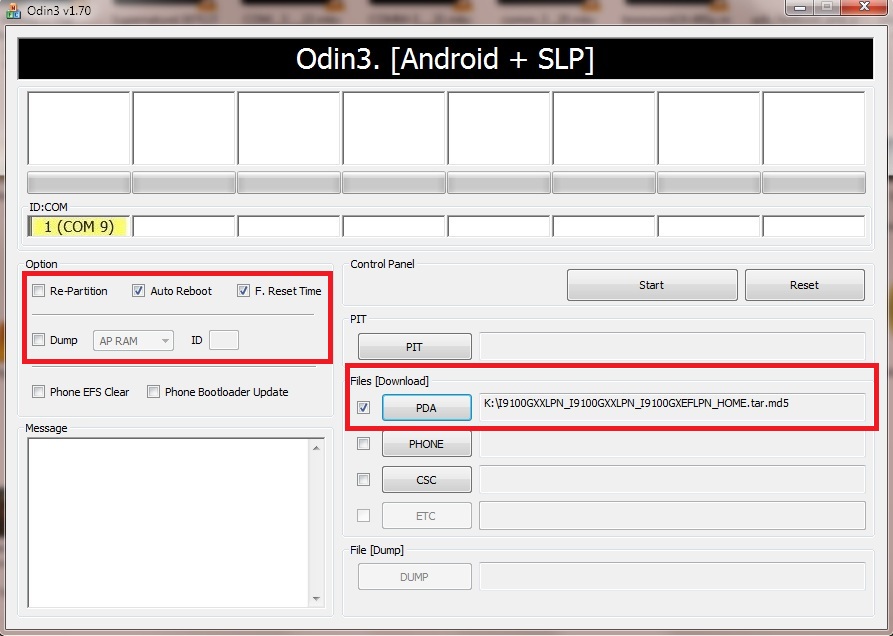Image resolution: width=893 pixels, height=636 pixels.
Task: Click the ID input box beside Dump
Action: [223, 341]
